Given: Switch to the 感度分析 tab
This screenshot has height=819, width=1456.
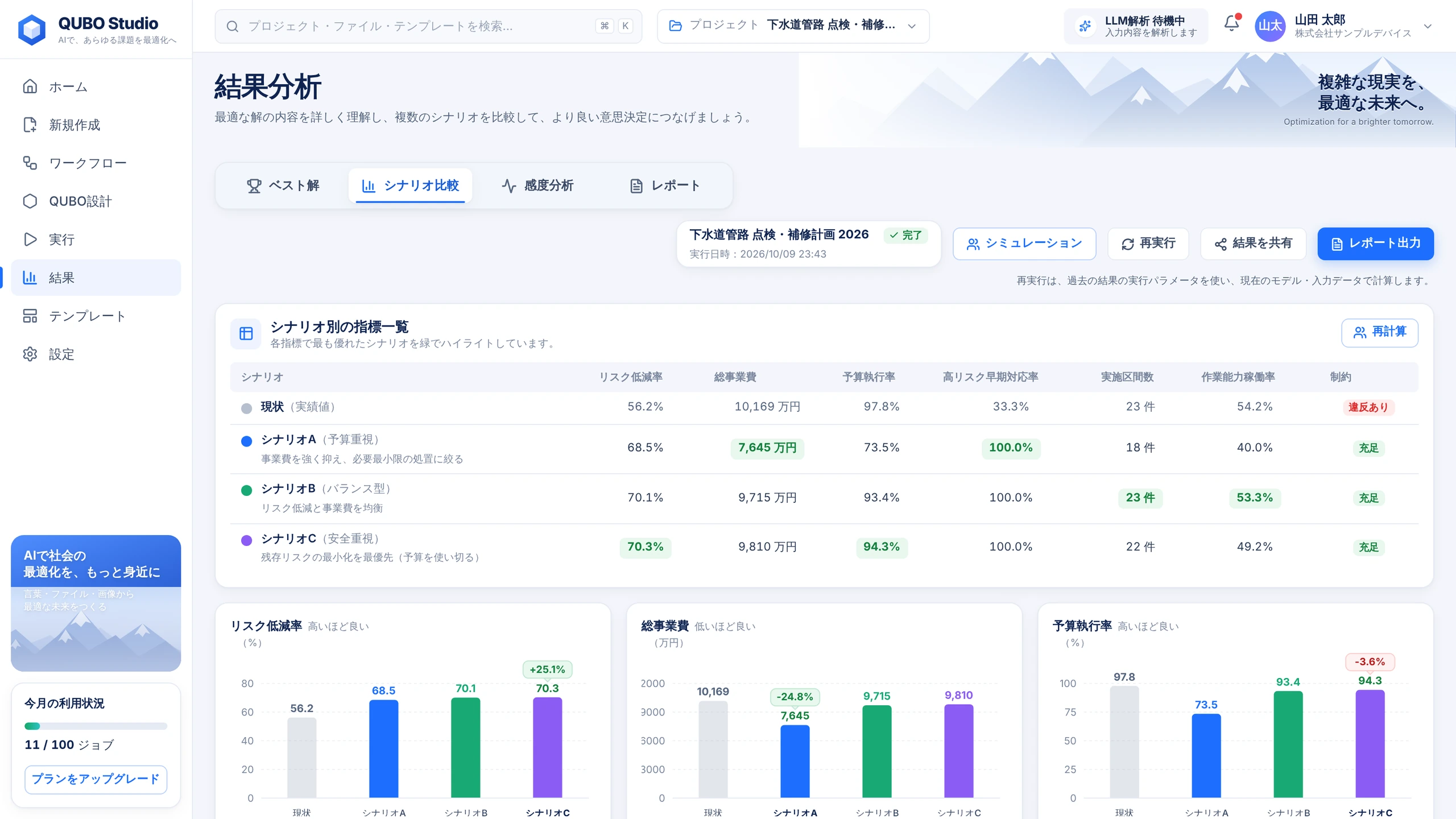Looking at the screenshot, I should (537, 185).
